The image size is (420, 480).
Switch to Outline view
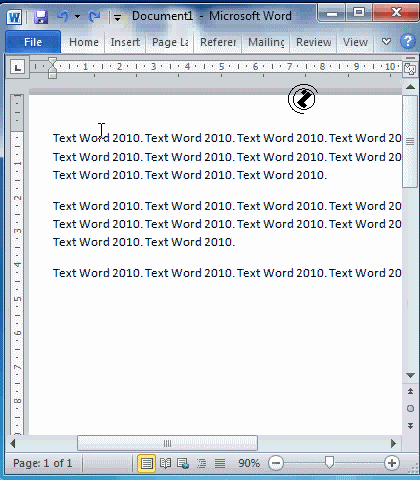pyautogui.click(x=201, y=463)
